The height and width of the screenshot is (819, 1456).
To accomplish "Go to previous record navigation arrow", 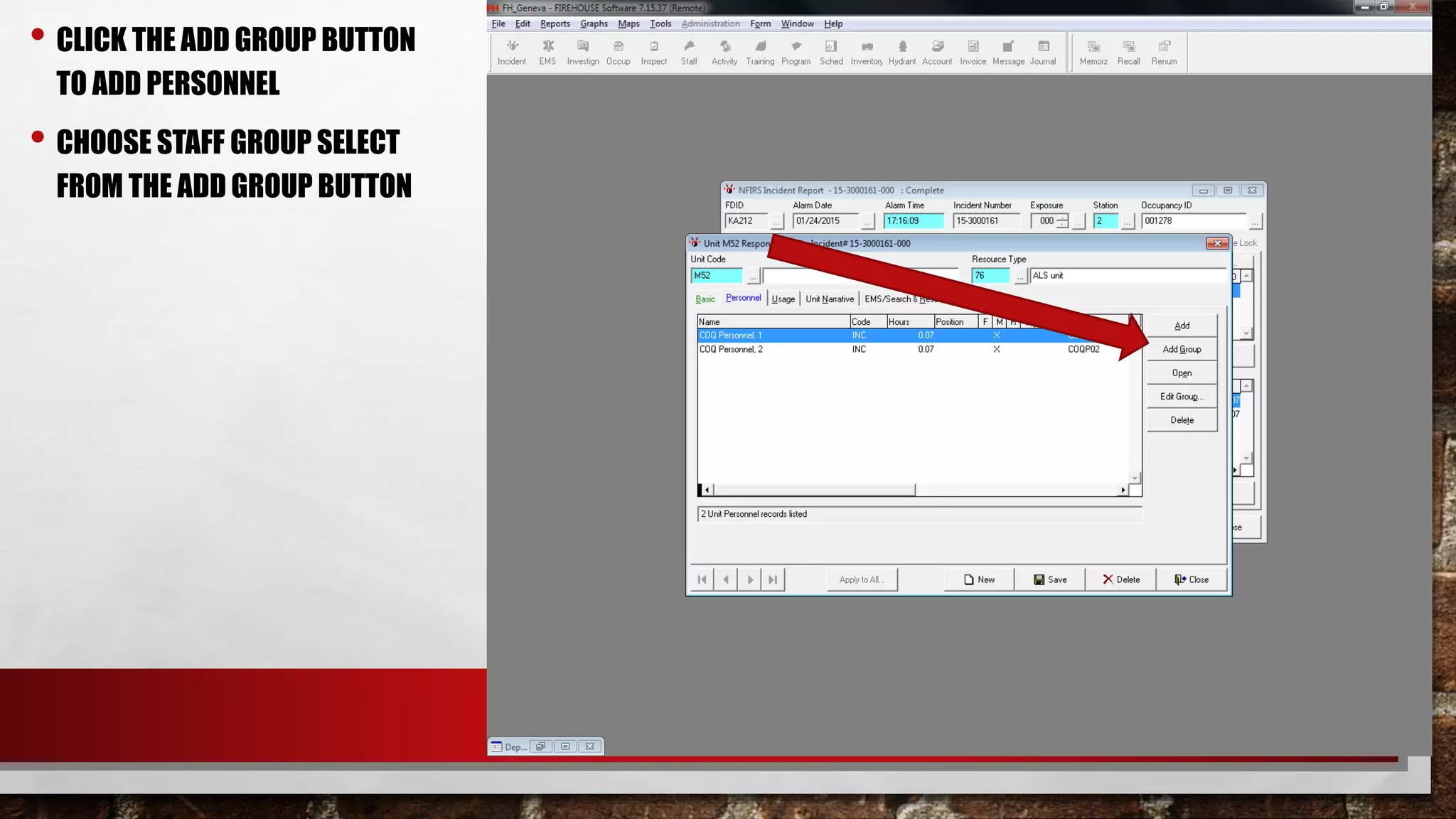I will 725,579.
